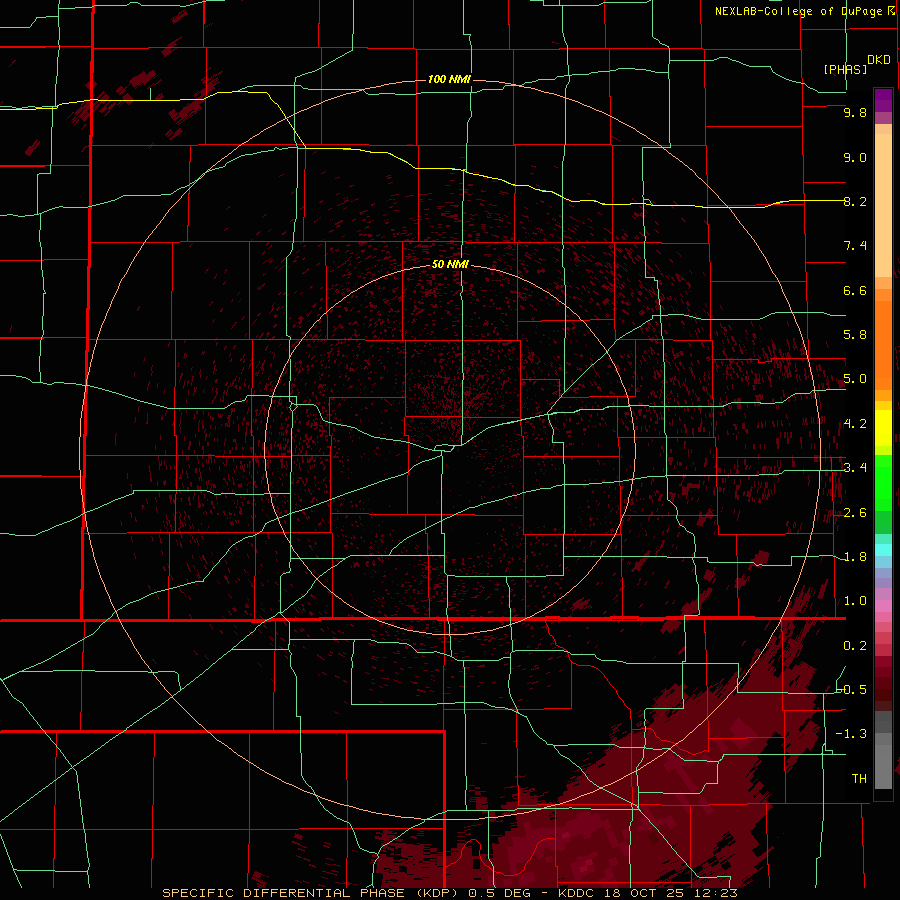900x900 pixels.
Task: Select the 9.8 scale value
Action: pos(855,112)
